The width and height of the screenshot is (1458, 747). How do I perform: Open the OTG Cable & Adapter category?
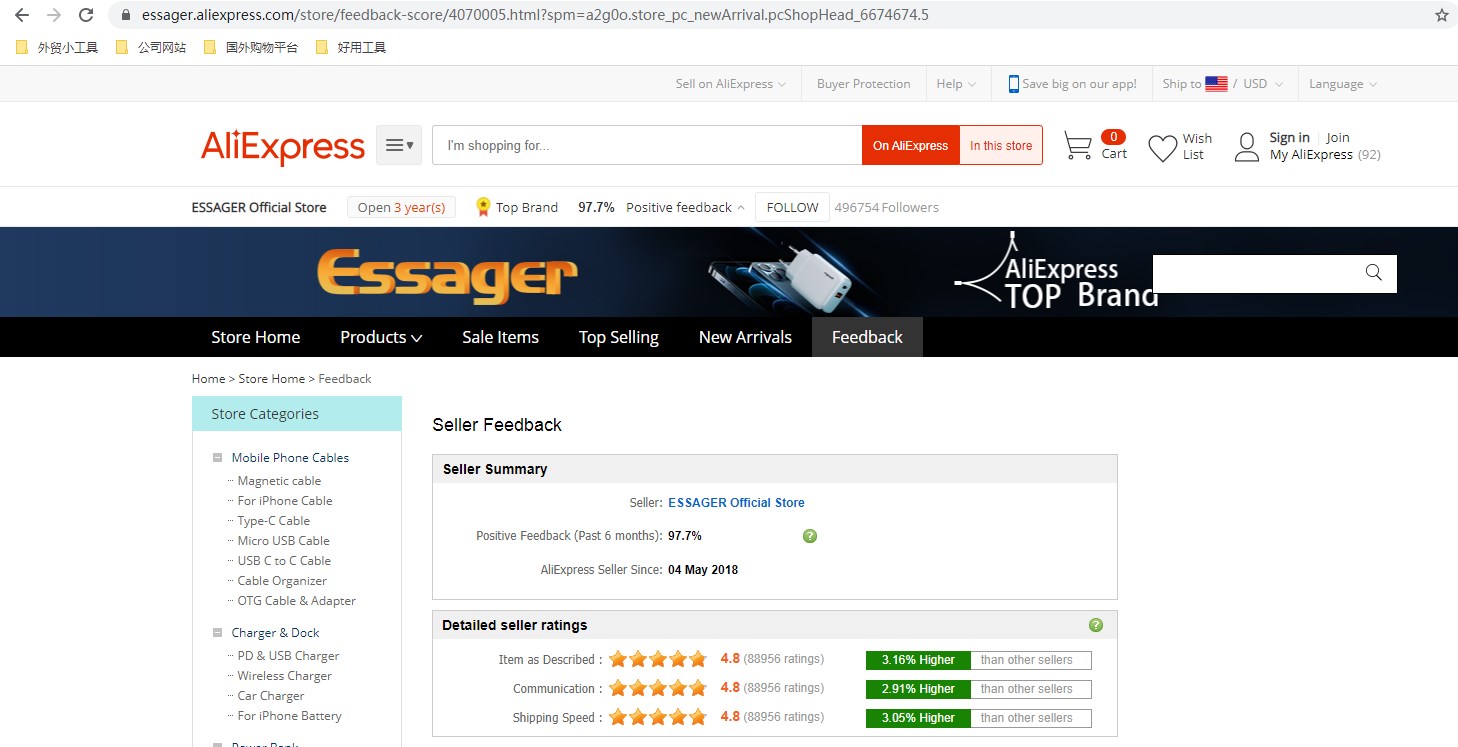(x=296, y=601)
